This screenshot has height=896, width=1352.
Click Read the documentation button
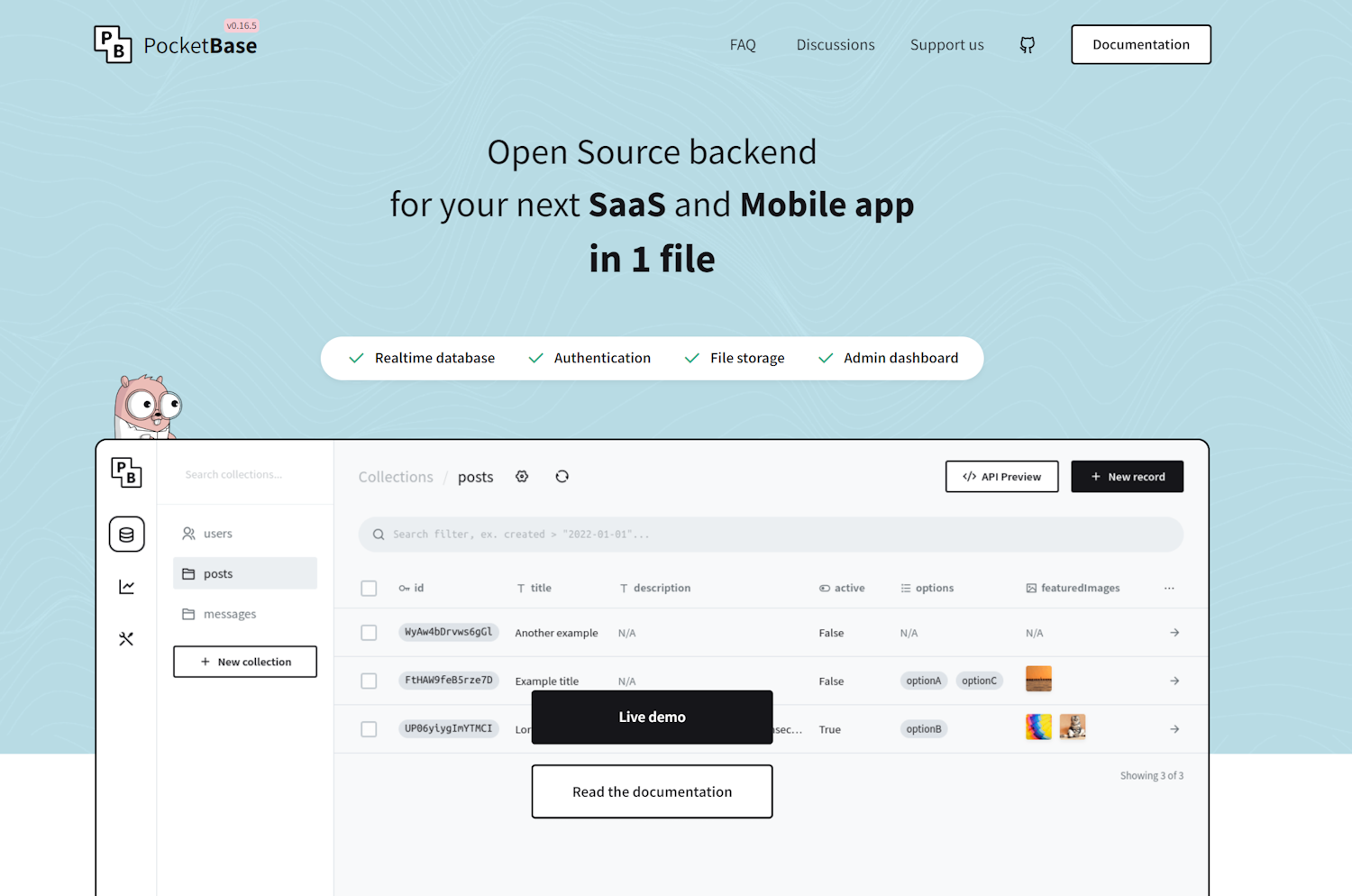[x=652, y=791]
